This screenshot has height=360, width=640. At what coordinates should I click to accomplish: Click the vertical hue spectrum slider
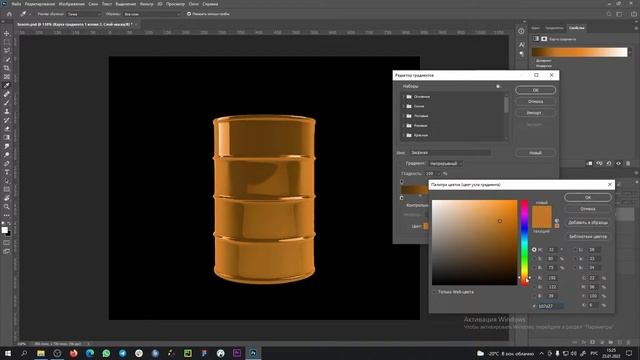click(524, 242)
